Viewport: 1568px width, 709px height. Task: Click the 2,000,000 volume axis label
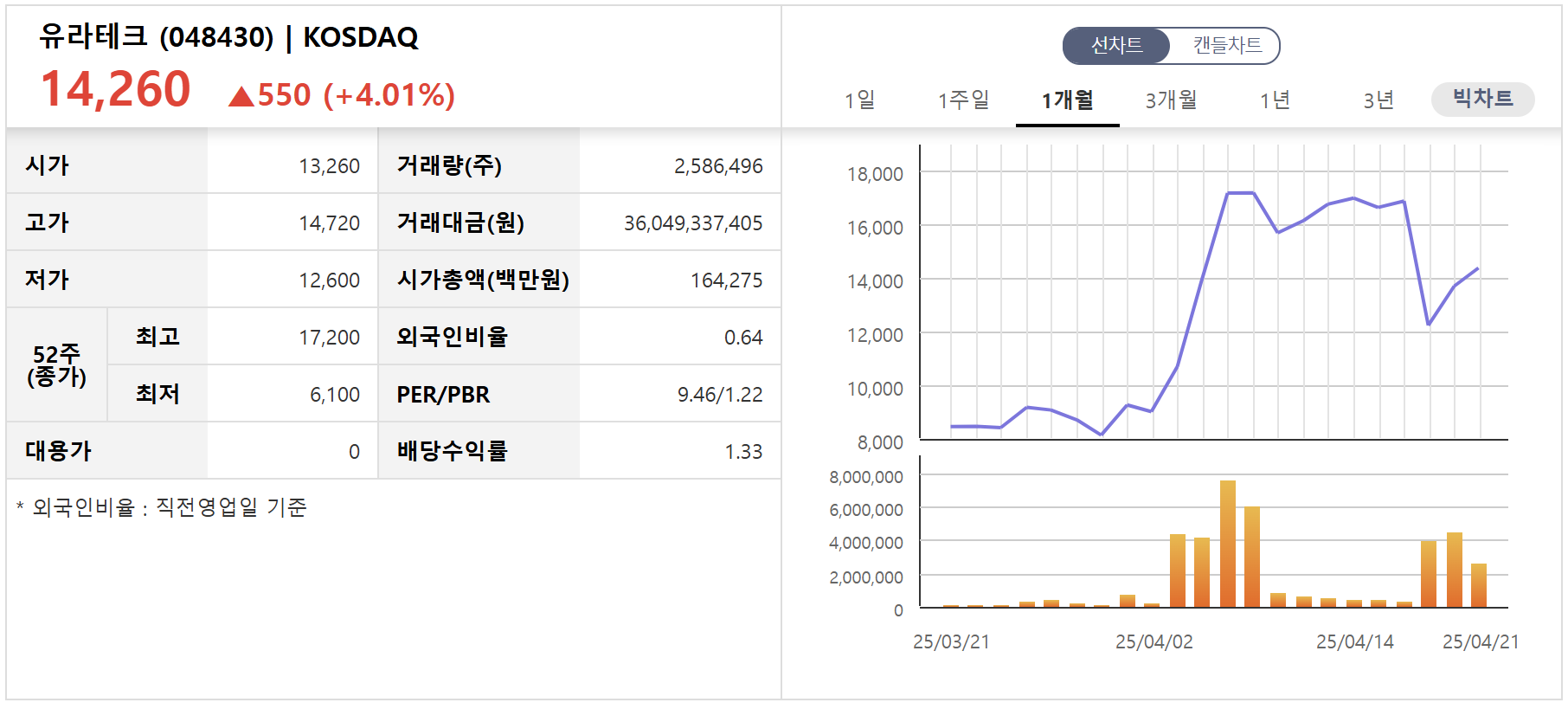point(866,577)
